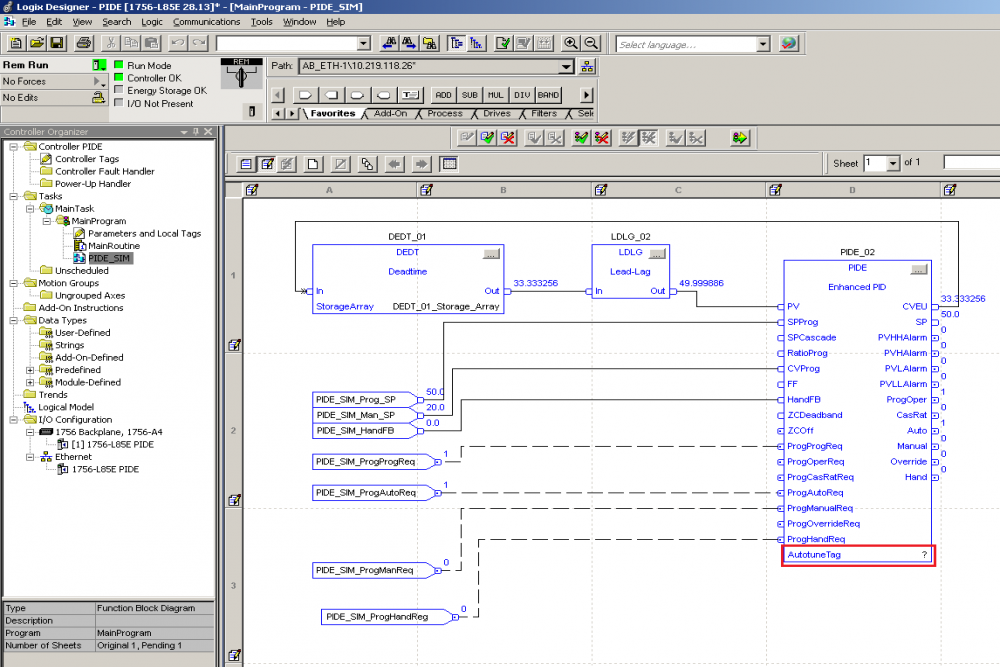Insert an Input Reference element
Image resolution: width=1000 pixels, height=667 pixels.
pyautogui.click(x=305, y=95)
